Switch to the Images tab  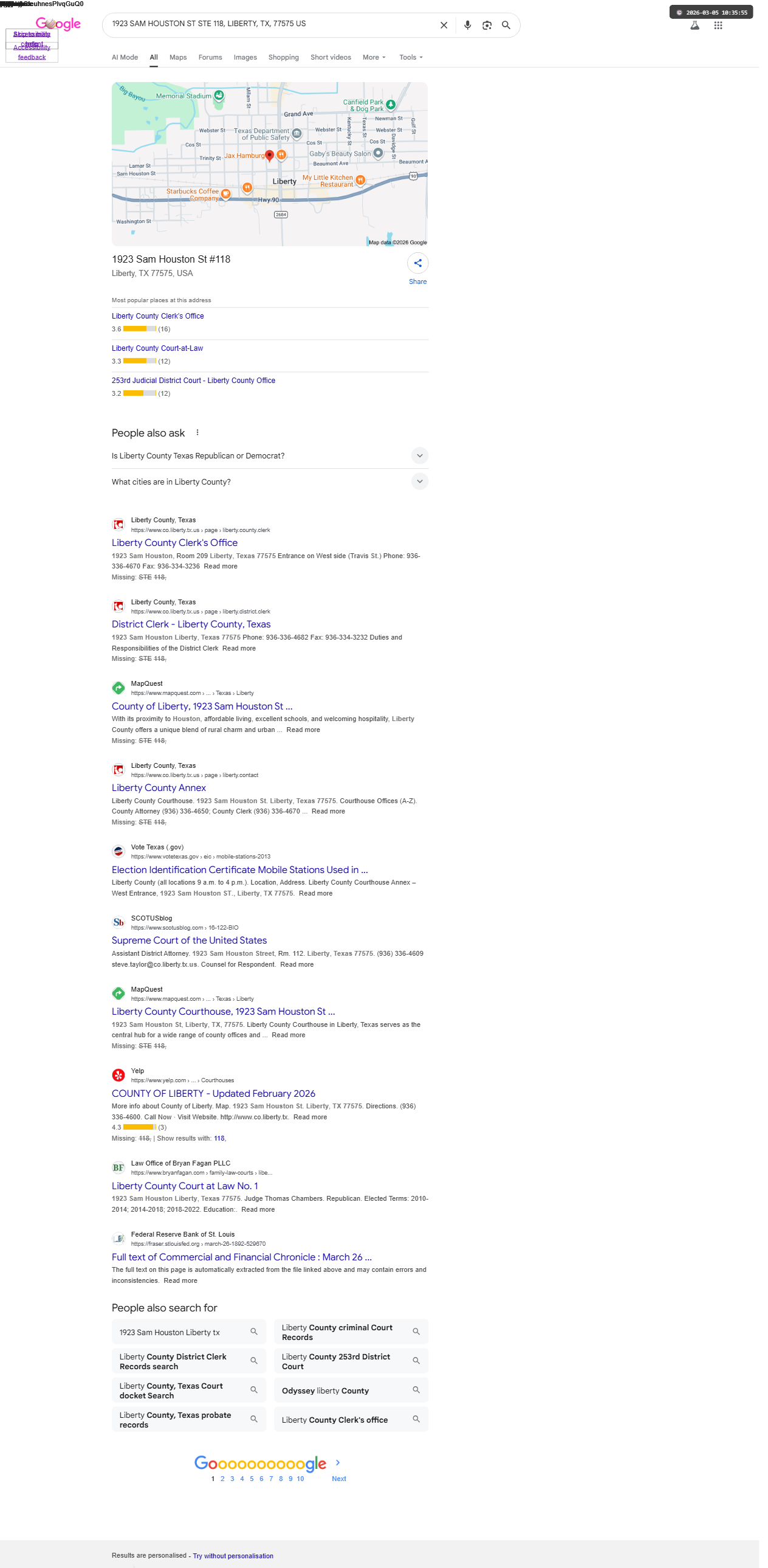tap(245, 57)
